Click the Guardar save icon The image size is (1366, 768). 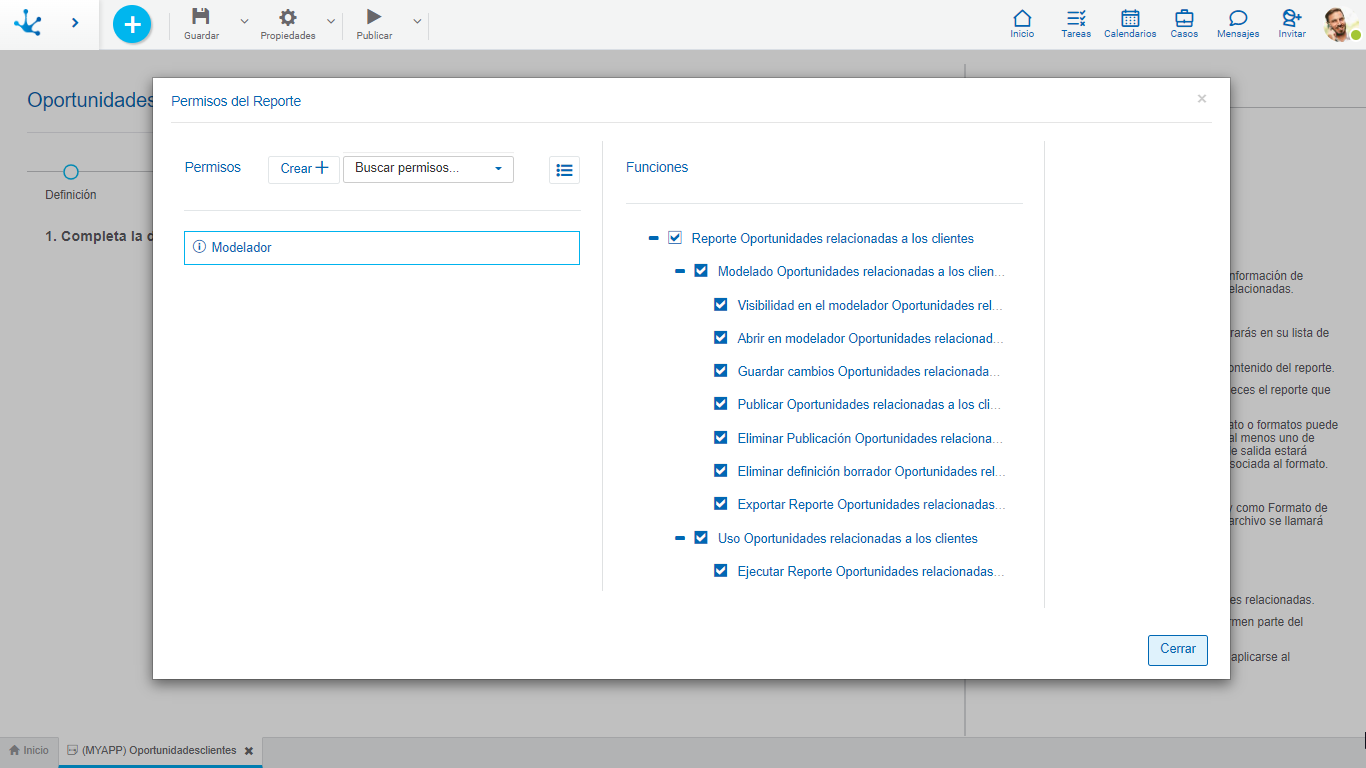point(201,17)
